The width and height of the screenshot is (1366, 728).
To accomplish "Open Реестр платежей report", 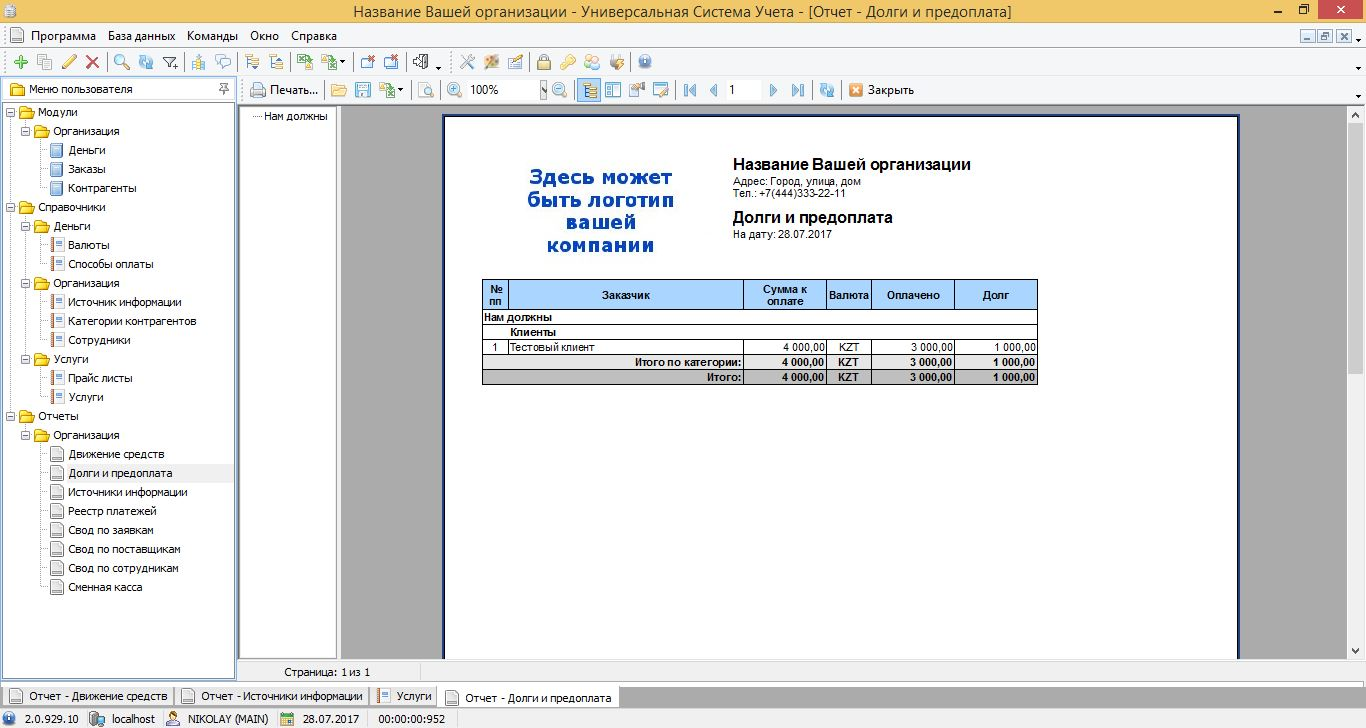I will click(x=112, y=511).
